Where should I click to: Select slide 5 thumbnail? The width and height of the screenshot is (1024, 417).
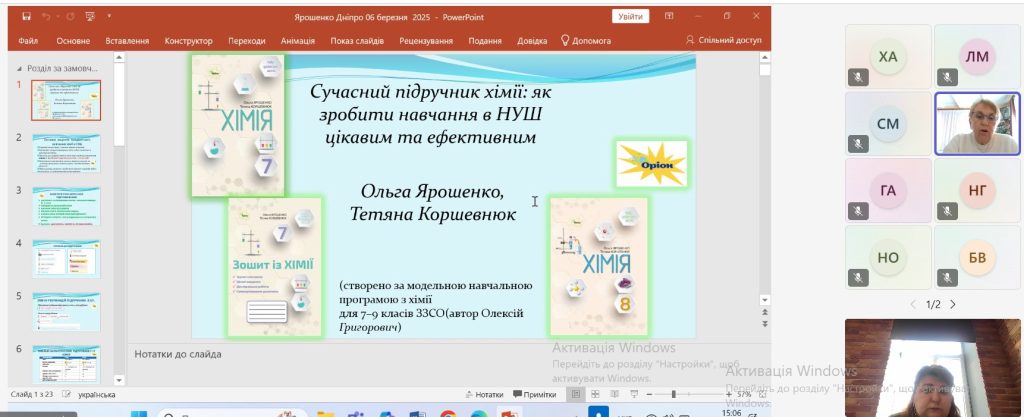pos(66,312)
